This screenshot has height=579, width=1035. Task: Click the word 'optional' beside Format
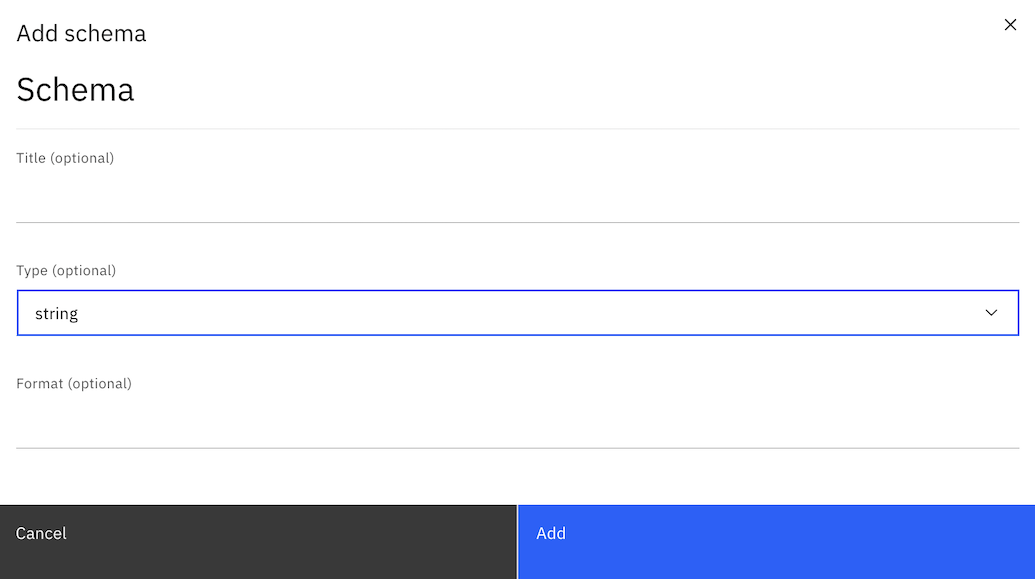[99, 384]
